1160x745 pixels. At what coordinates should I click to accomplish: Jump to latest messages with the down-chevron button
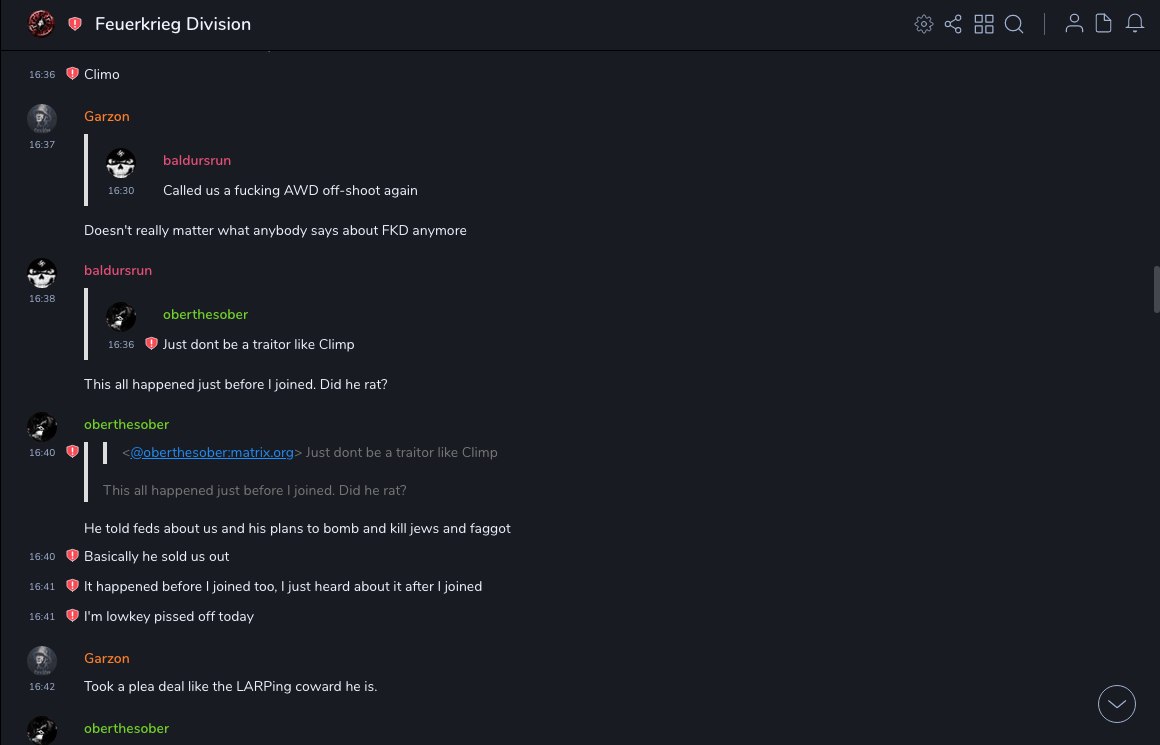(x=1116, y=704)
